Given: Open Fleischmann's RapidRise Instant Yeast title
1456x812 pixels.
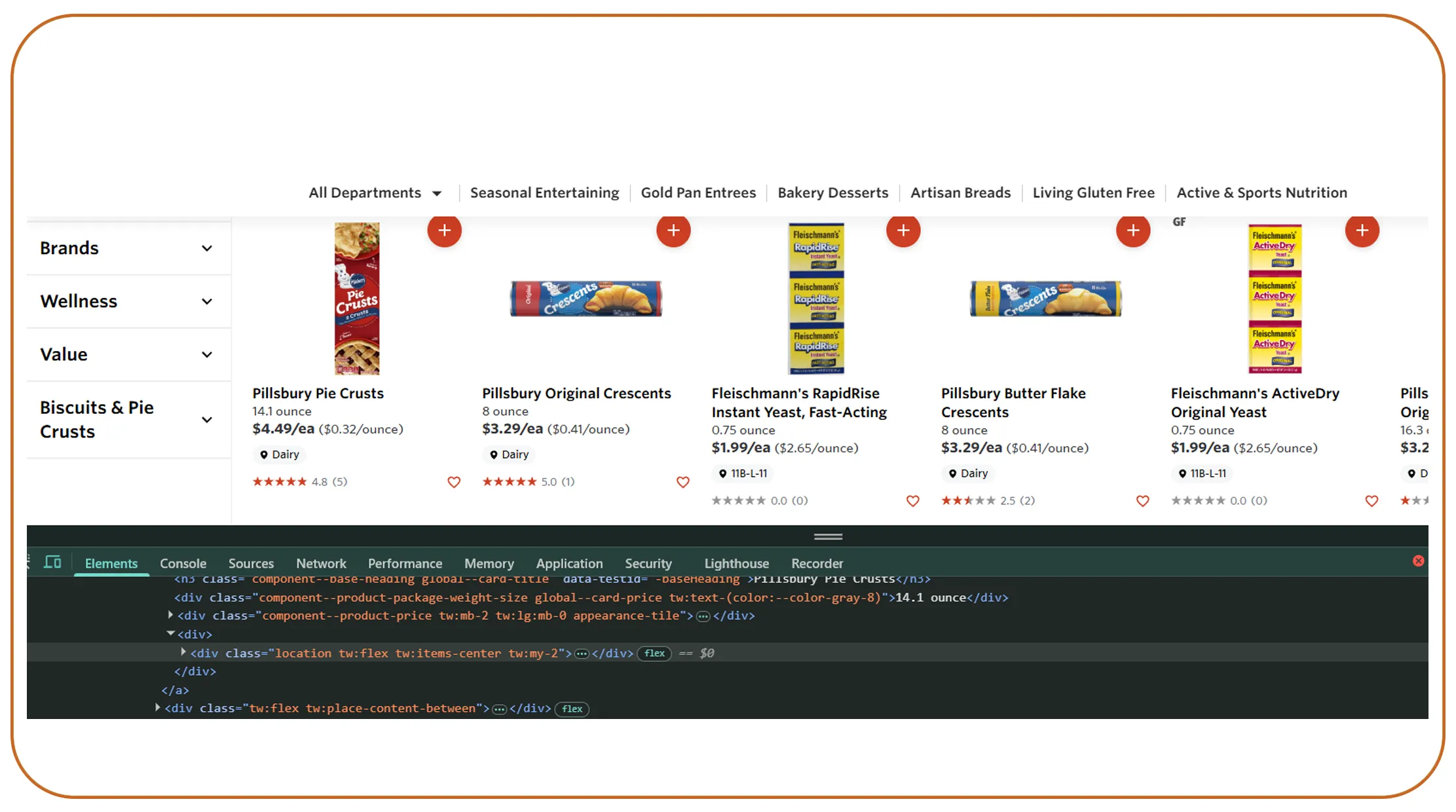Looking at the screenshot, I should pyautogui.click(x=799, y=403).
